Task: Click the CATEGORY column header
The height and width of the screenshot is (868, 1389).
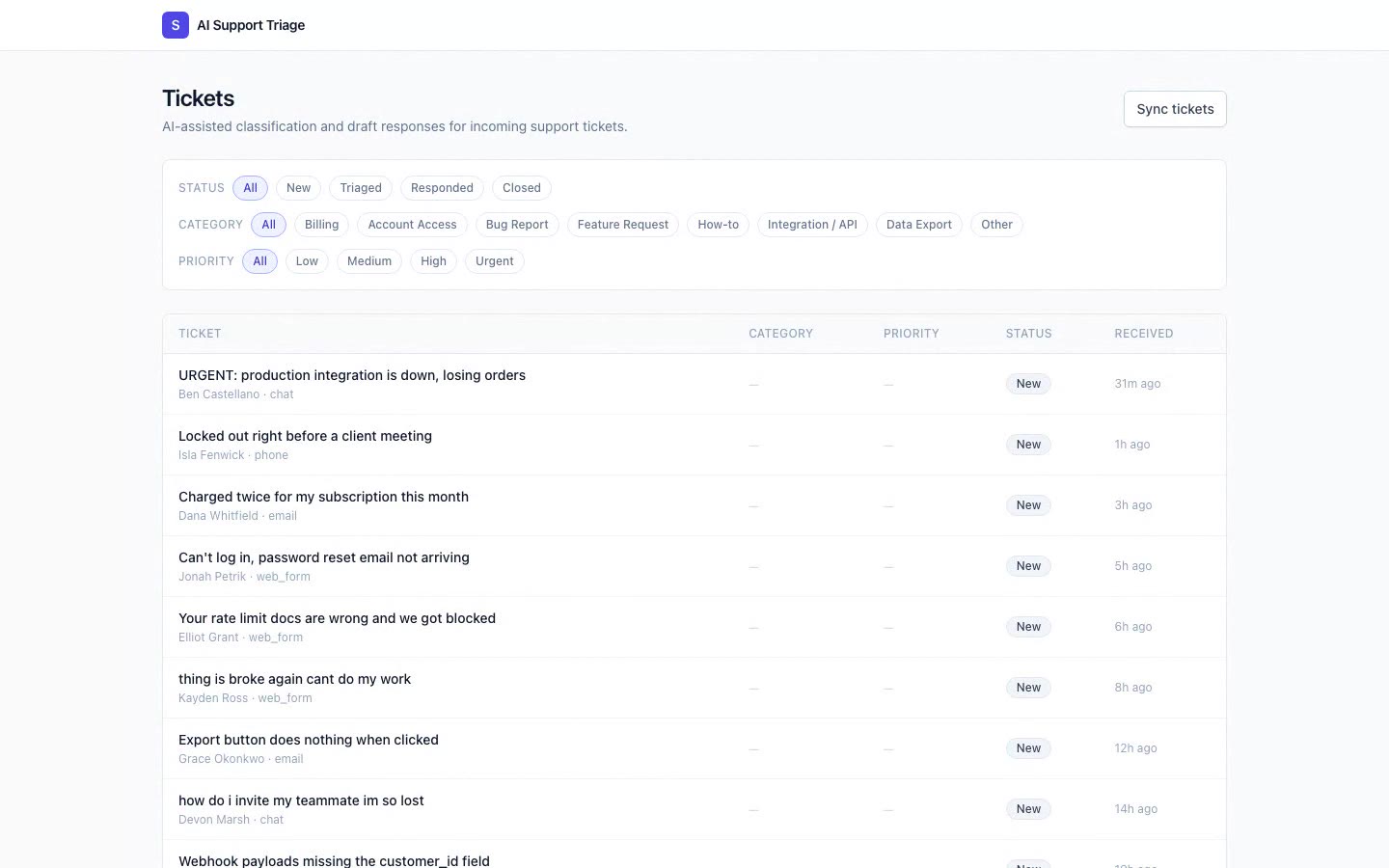Action: [781, 334]
